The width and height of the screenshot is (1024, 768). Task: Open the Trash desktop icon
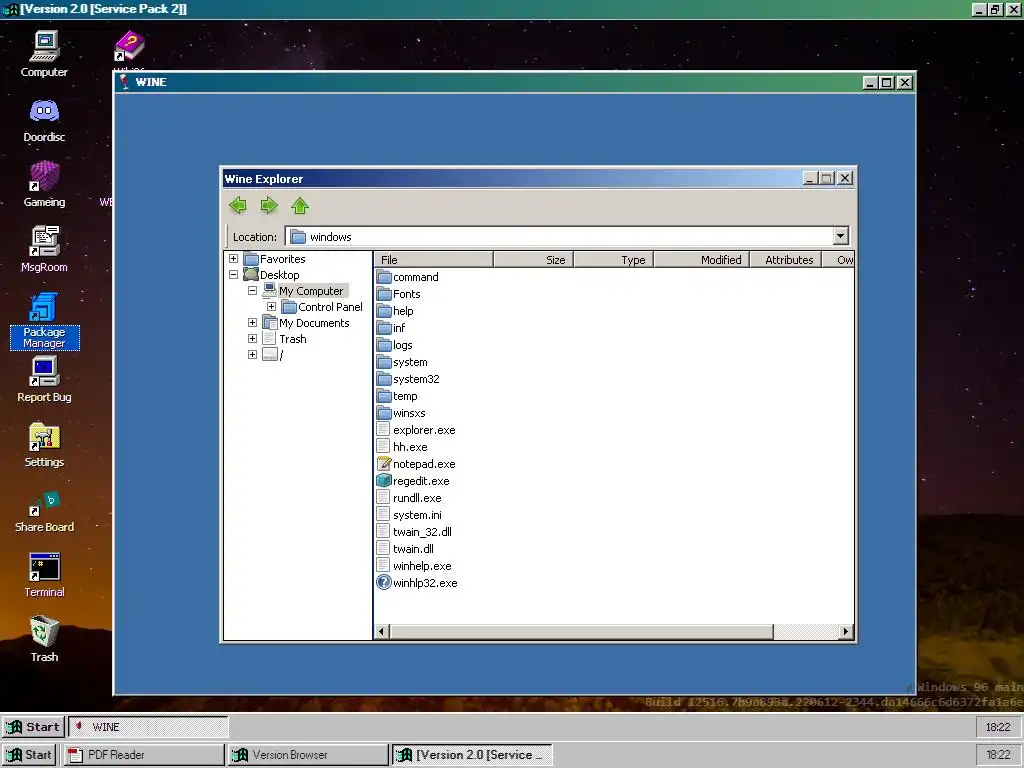pyautogui.click(x=44, y=639)
